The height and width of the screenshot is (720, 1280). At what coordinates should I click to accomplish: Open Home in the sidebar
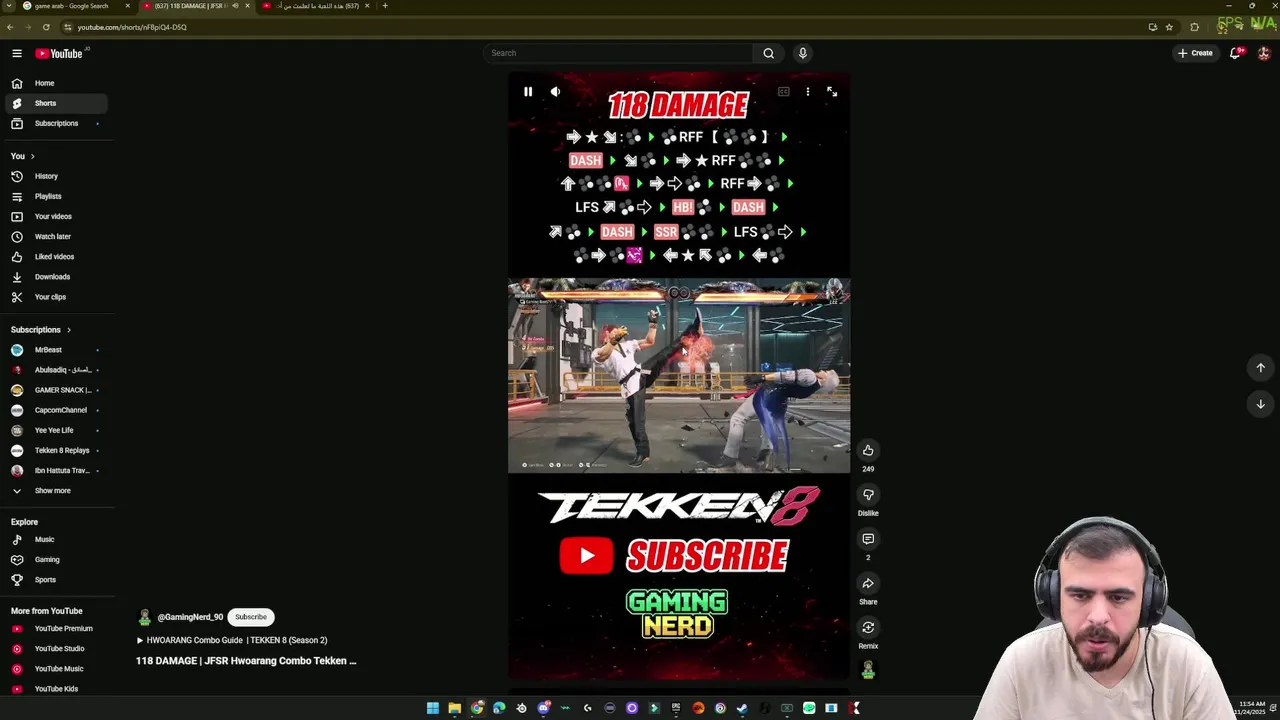point(55,83)
